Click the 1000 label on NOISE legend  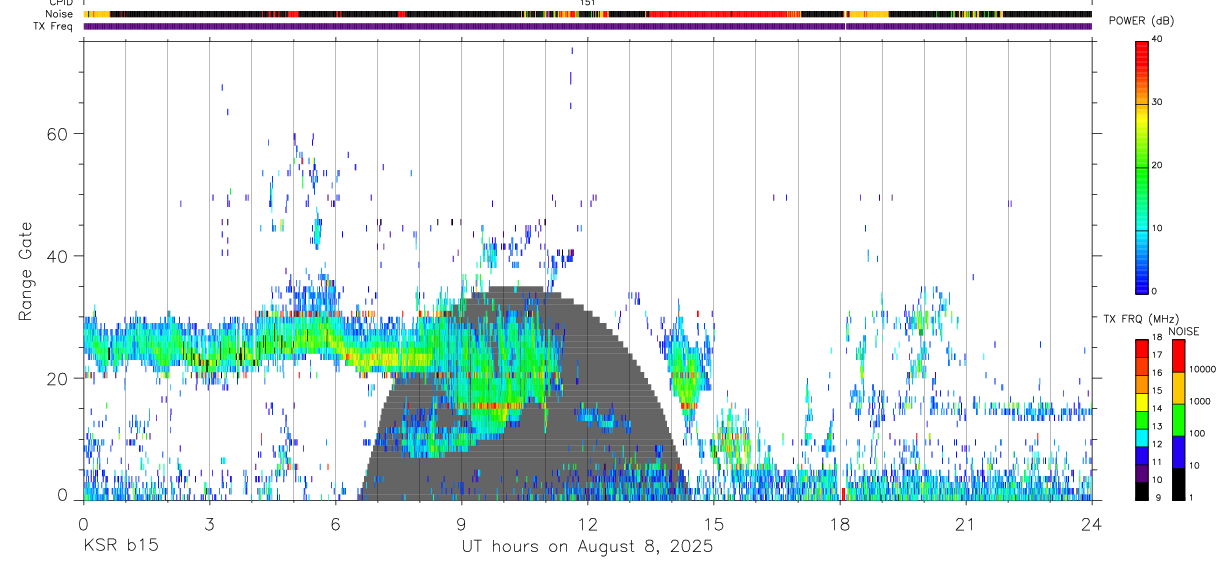[1199, 401]
